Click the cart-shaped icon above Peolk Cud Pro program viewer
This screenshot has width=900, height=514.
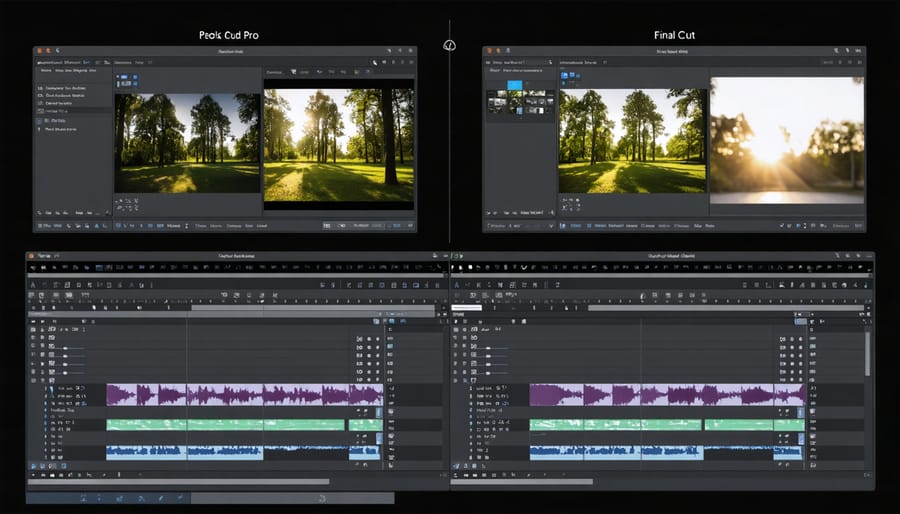pyautogui.click(x=293, y=72)
